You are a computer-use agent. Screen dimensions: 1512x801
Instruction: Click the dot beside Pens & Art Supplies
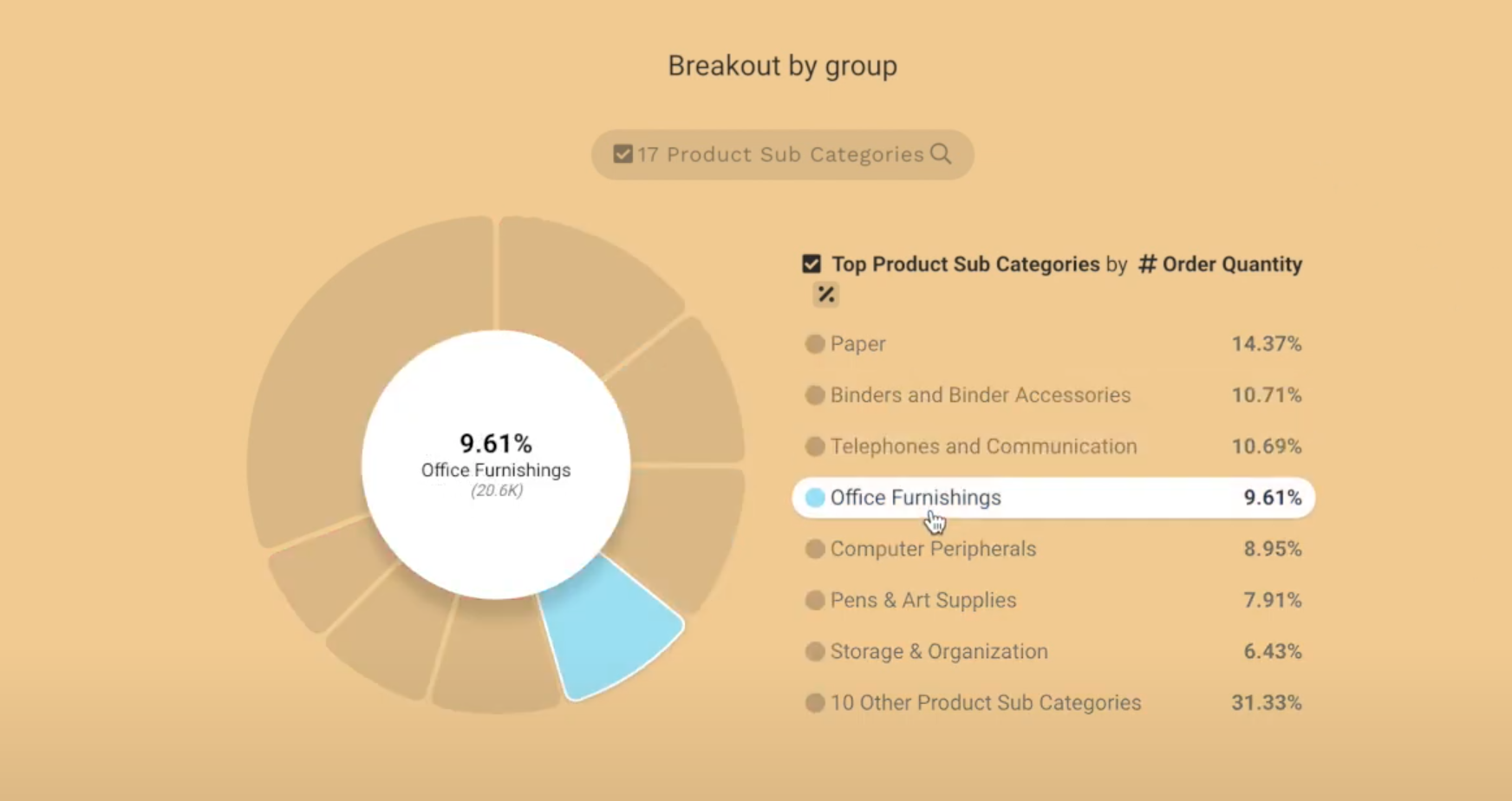[x=814, y=600]
